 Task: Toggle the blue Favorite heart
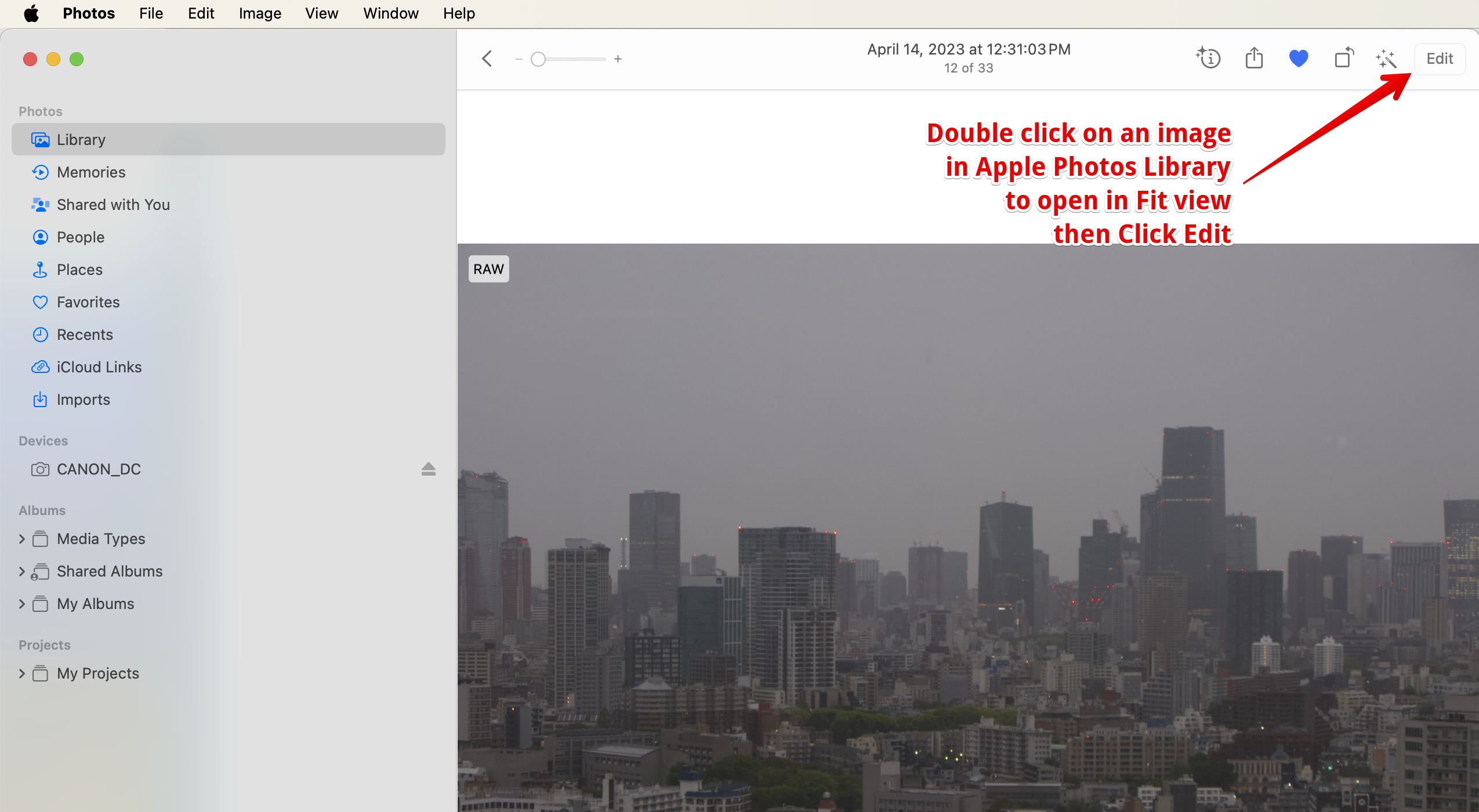(1299, 59)
